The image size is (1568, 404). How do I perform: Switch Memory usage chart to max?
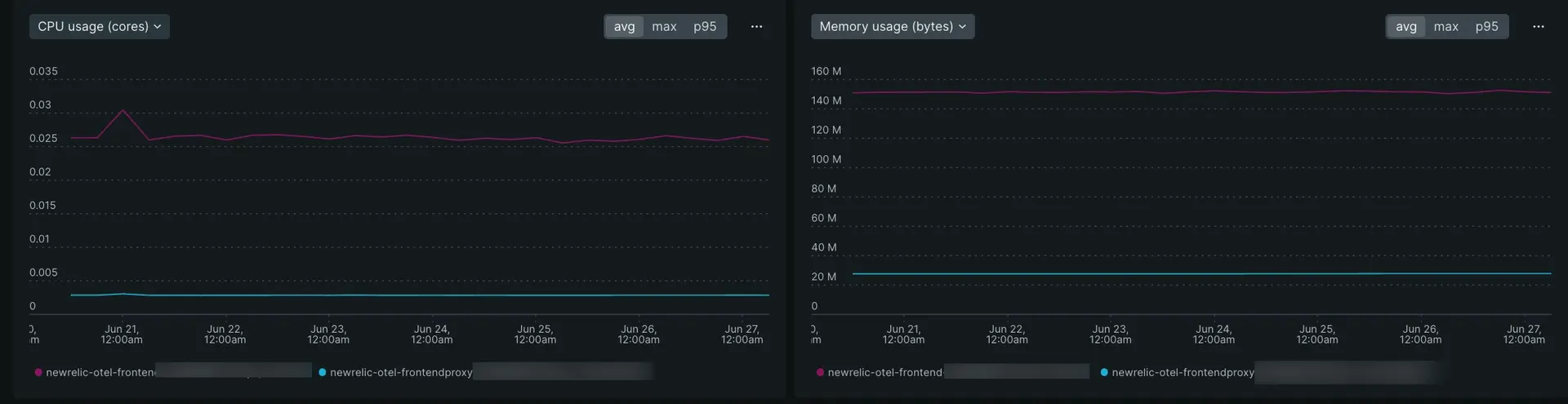[x=1445, y=27]
